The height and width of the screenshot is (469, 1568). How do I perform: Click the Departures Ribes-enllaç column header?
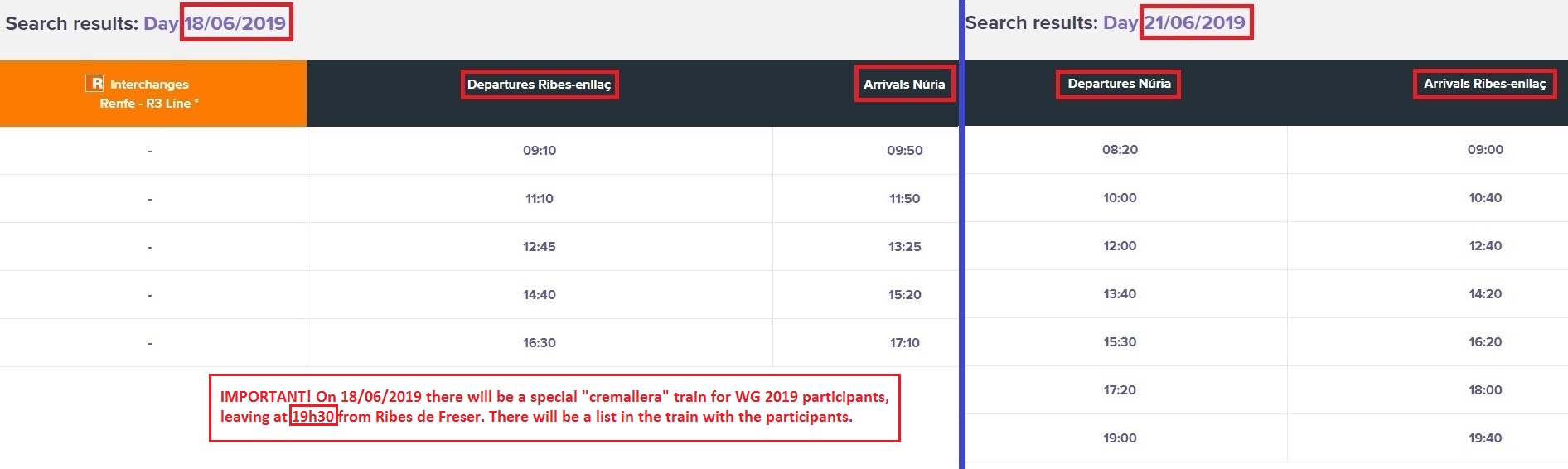(x=540, y=85)
